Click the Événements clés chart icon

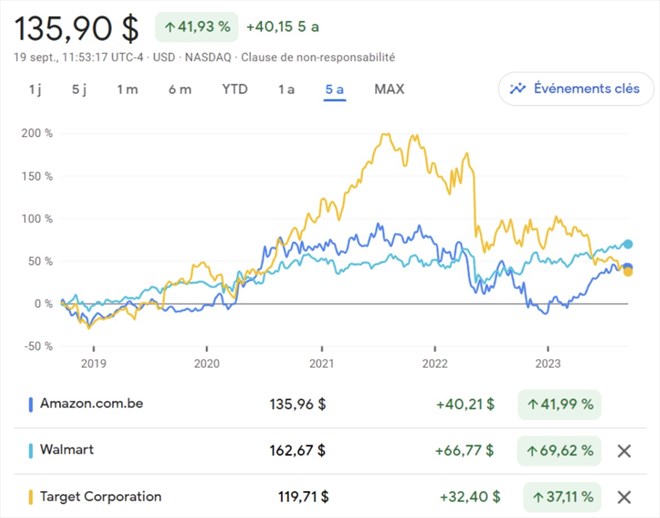(x=518, y=89)
